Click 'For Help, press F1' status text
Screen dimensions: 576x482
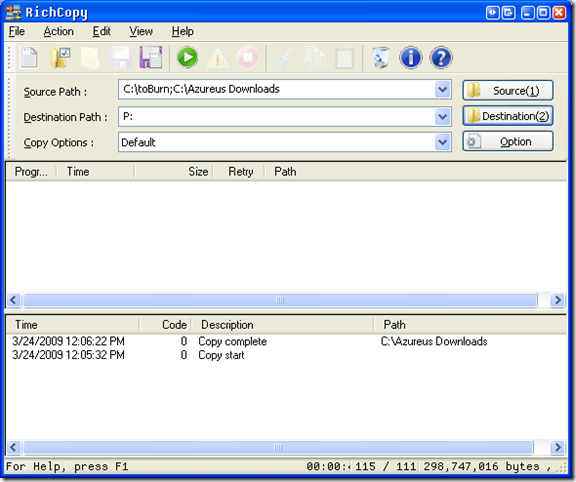coord(67,466)
